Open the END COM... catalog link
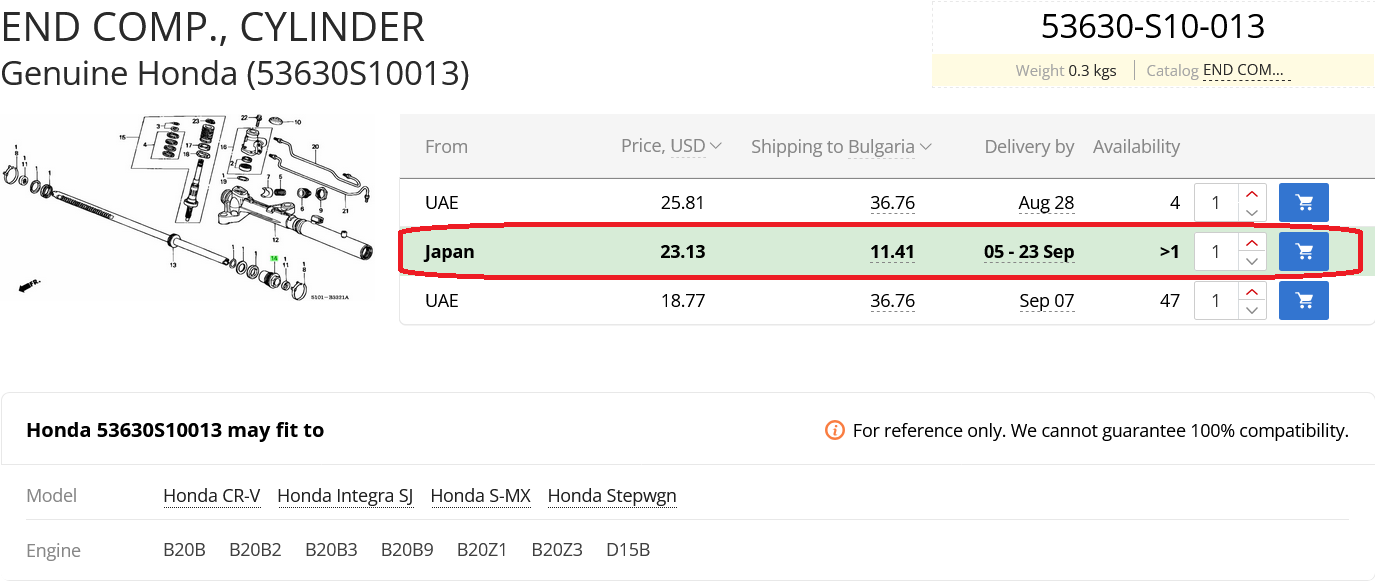Screen dimensions: 1375x581 click(1246, 71)
